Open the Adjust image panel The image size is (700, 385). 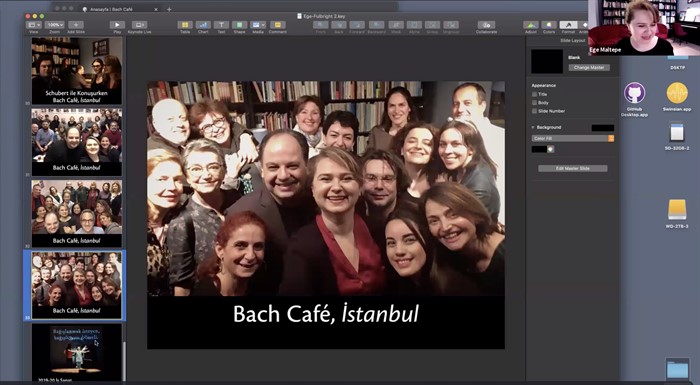(531, 25)
